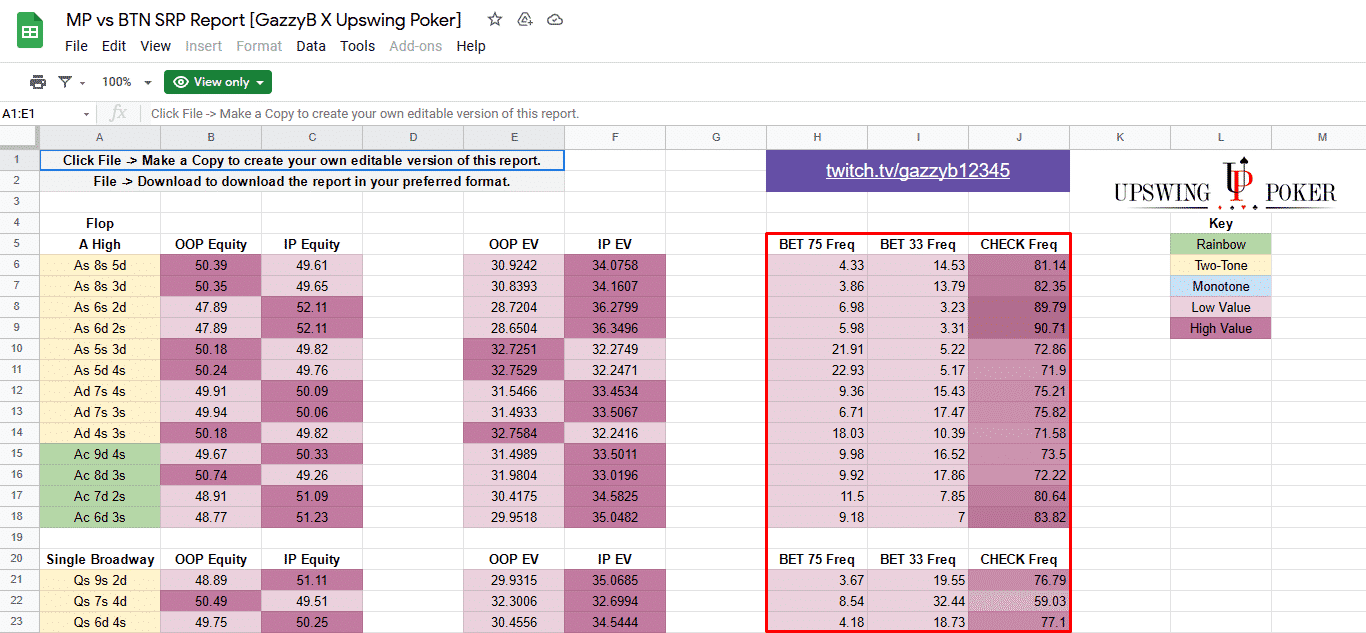1366x633 pixels.
Task: Click inside the formula bar
Action: [400, 113]
